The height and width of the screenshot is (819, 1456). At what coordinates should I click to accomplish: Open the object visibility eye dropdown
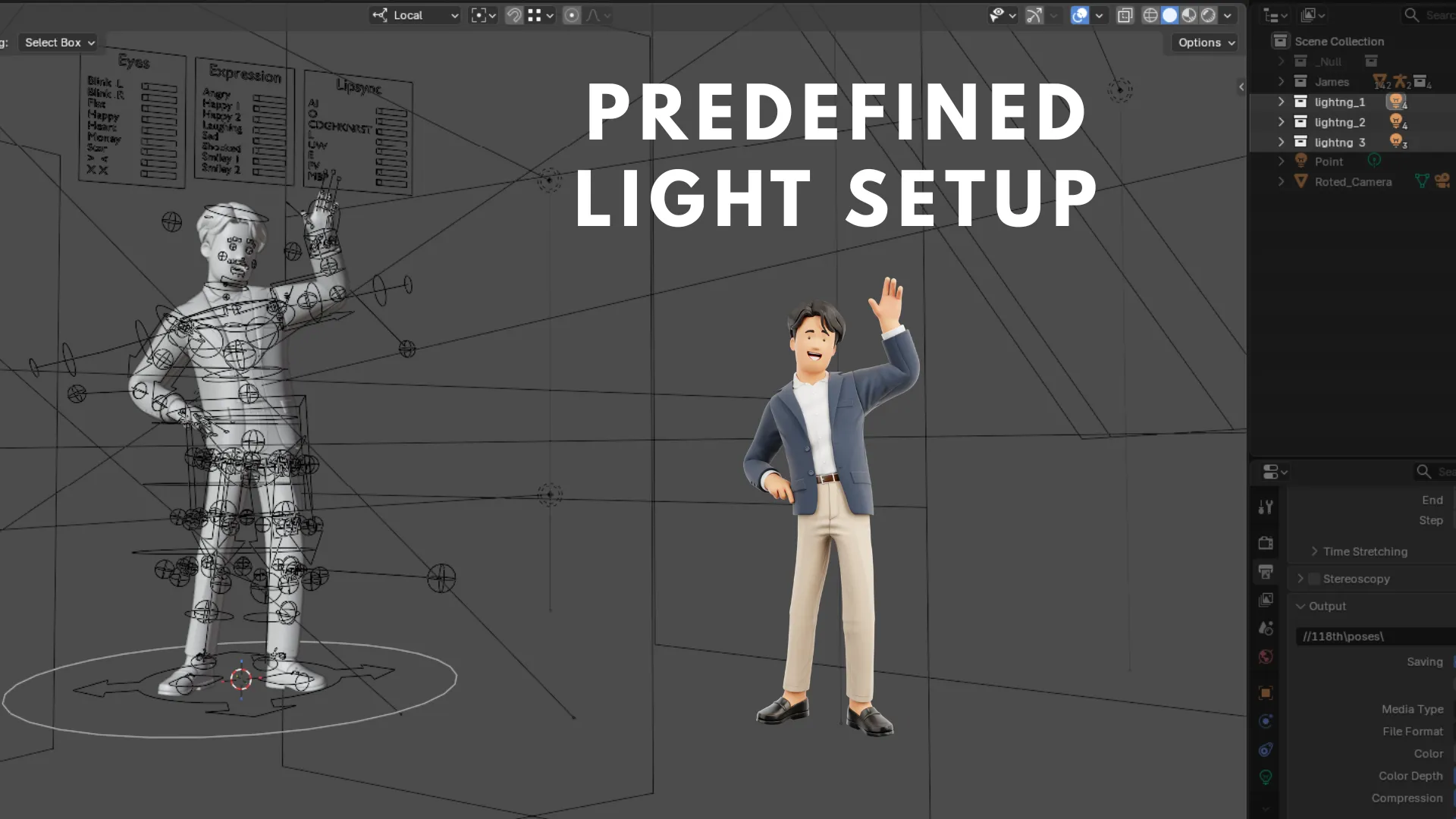tap(1003, 15)
